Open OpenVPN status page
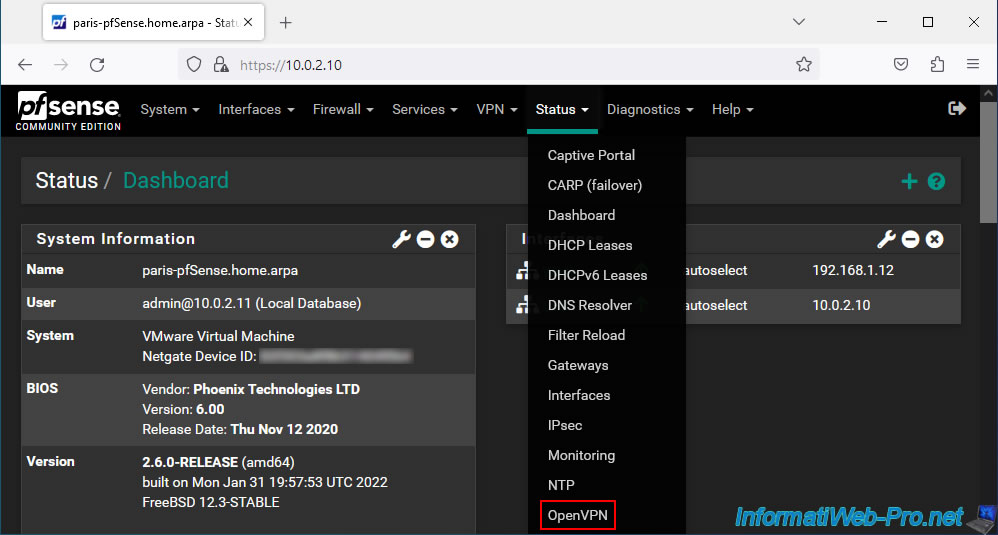This screenshot has height=535, width=998. coord(577,515)
